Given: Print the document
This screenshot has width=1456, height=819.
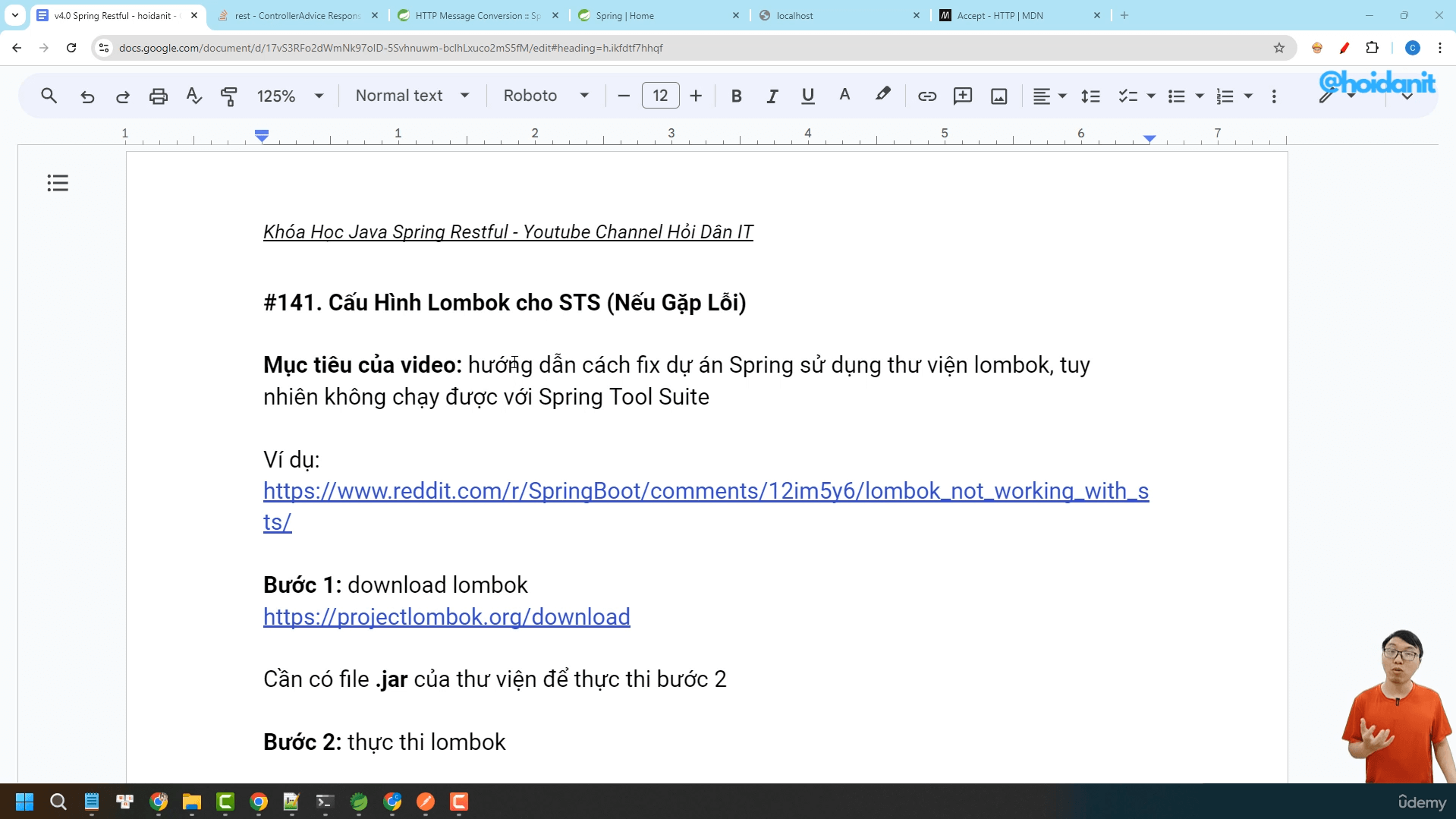Looking at the screenshot, I should (159, 96).
